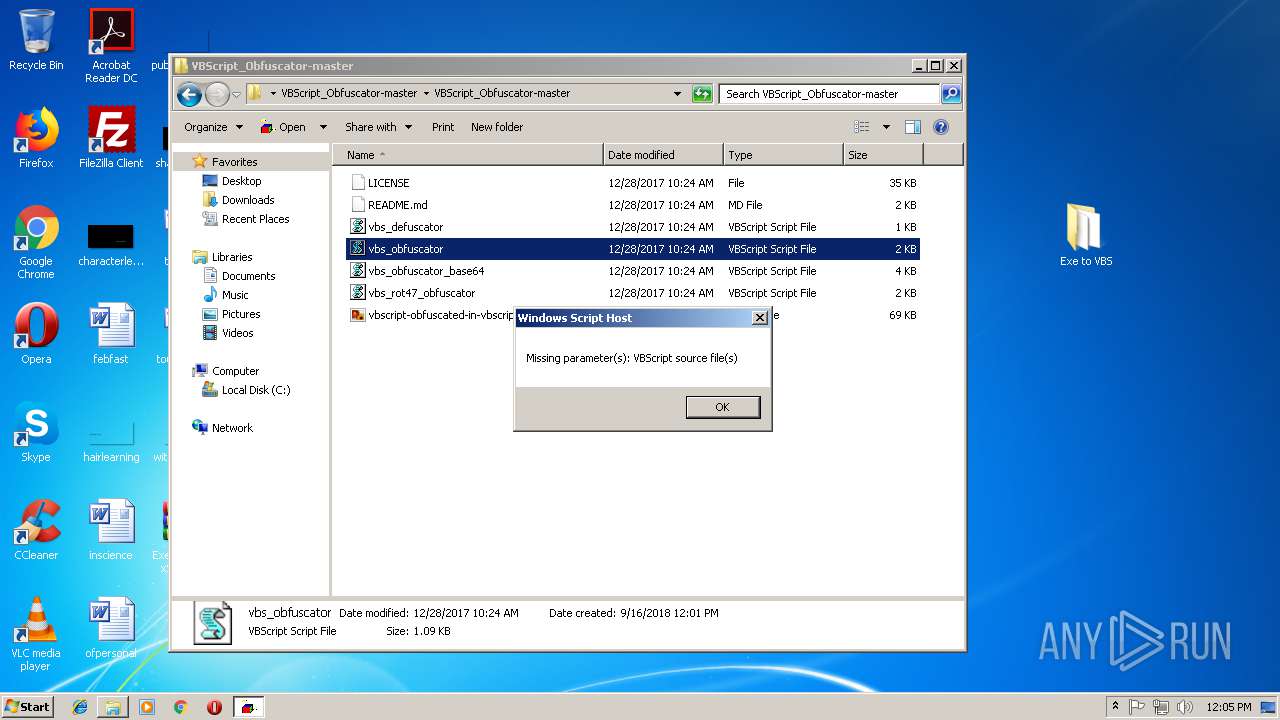
Task: Select Network in navigation pane
Action: click(232, 428)
